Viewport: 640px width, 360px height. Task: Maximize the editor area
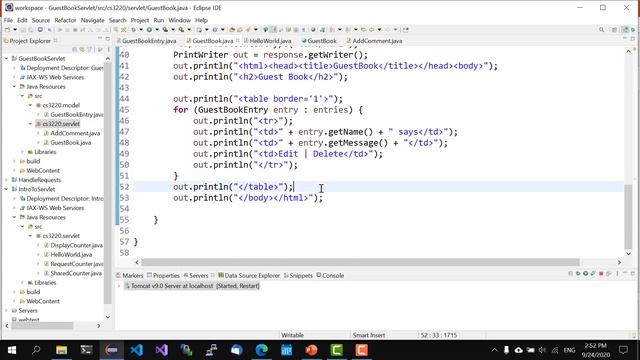pos(633,39)
